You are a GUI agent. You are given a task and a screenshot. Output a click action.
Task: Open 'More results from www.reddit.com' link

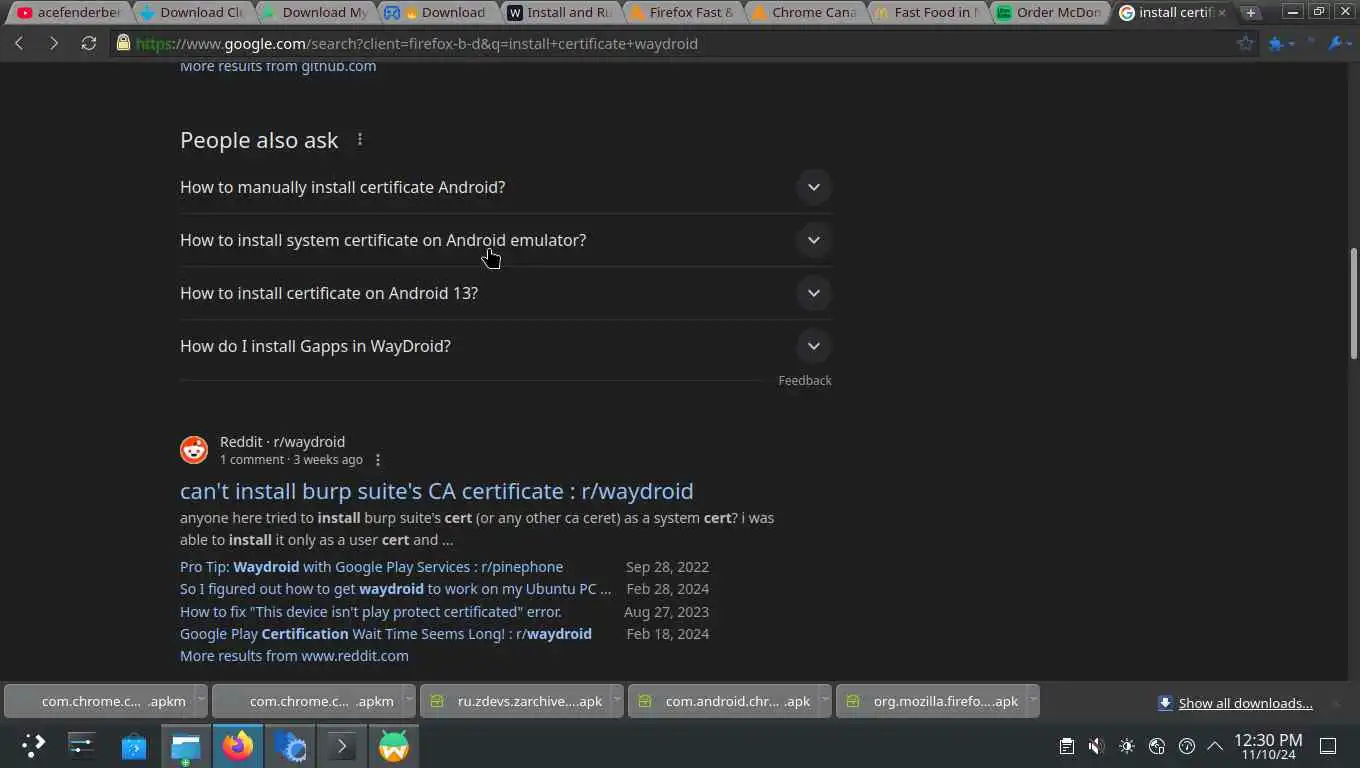294,656
